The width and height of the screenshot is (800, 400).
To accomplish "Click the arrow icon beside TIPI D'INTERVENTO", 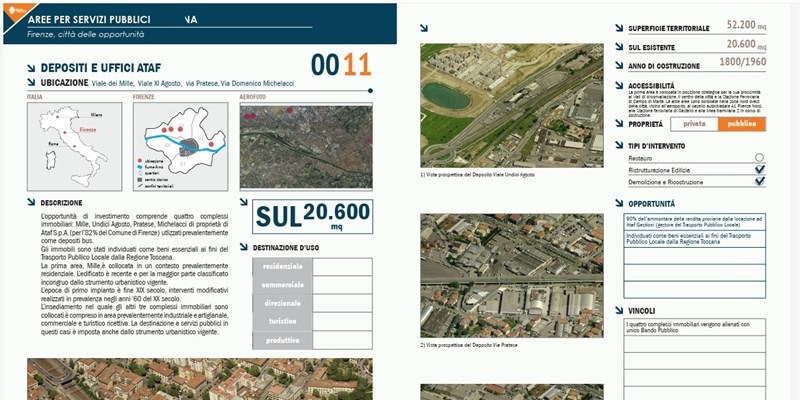I will pos(619,145).
